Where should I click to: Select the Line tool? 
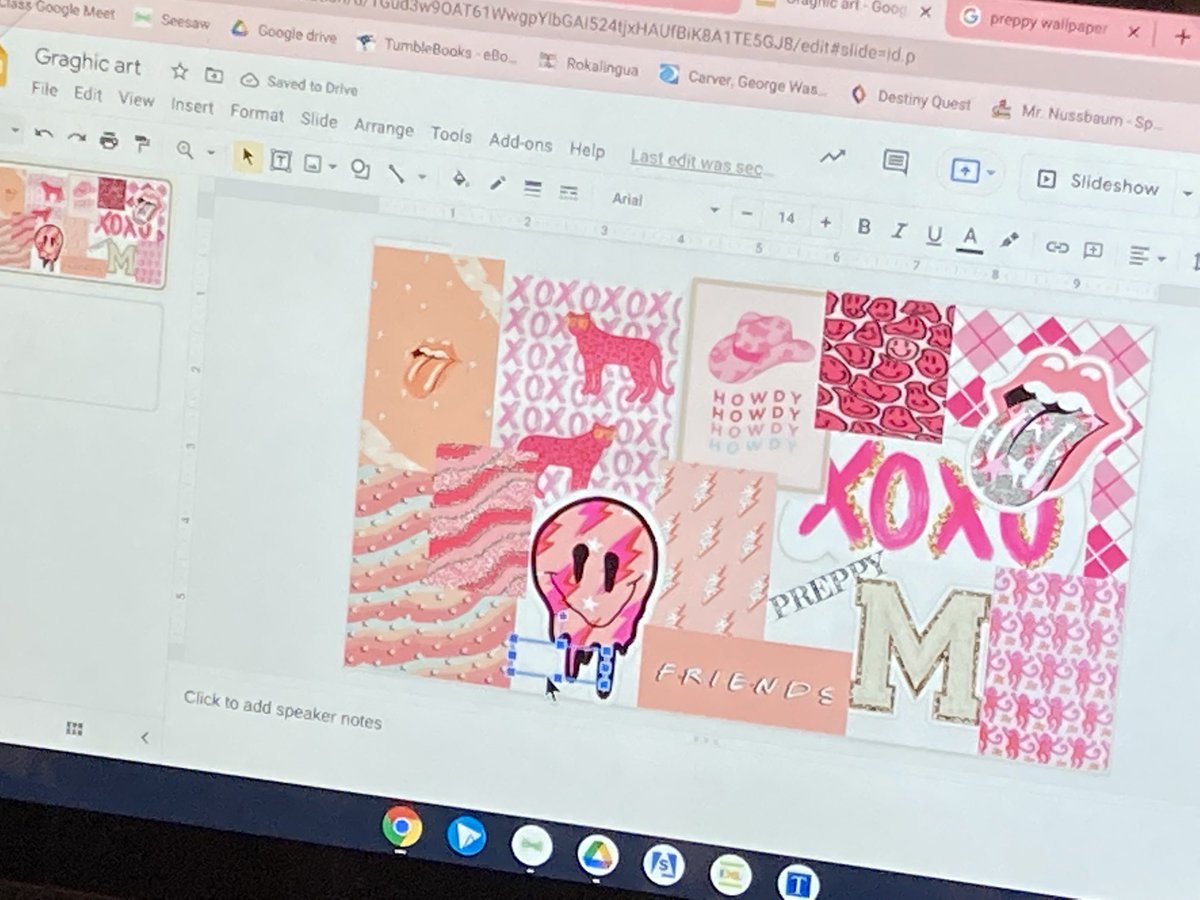396,172
